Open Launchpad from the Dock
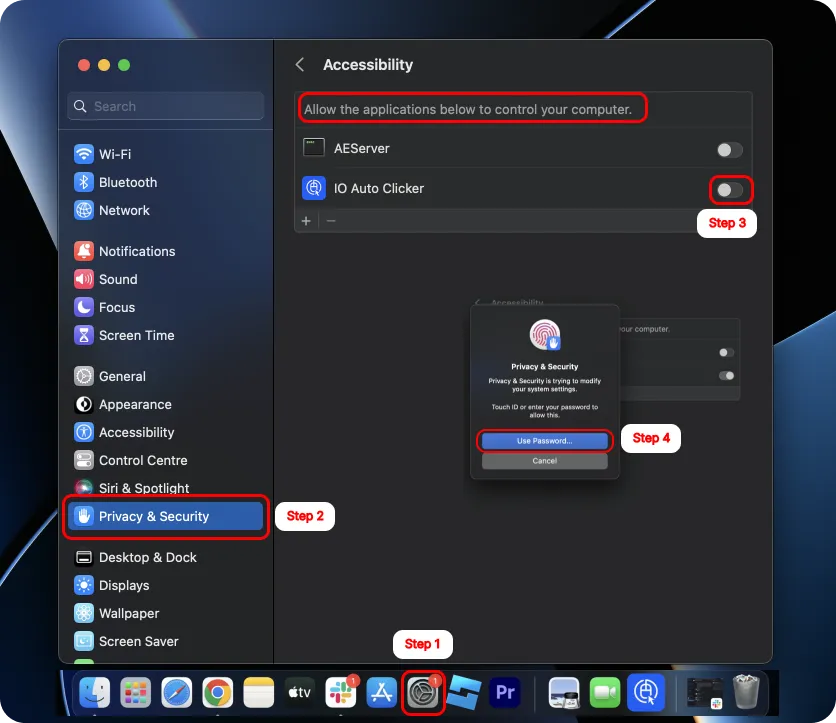The height and width of the screenshot is (723, 836). coord(135,692)
